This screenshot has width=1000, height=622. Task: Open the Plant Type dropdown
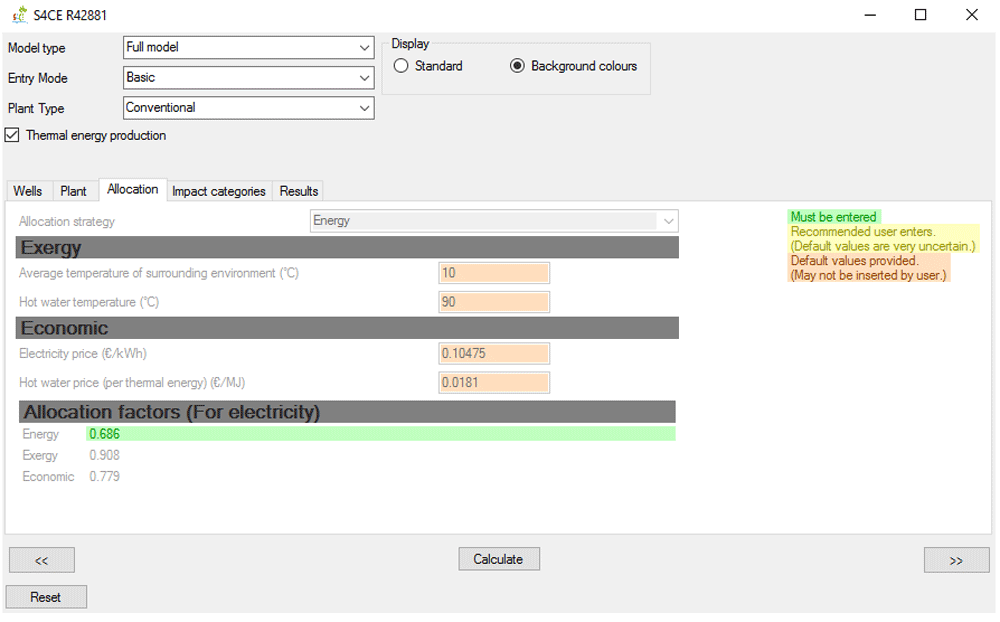(248, 108)
